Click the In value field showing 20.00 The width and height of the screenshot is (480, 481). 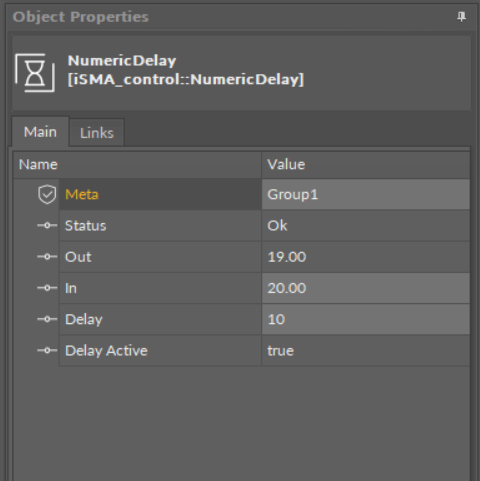coord(366,288)
